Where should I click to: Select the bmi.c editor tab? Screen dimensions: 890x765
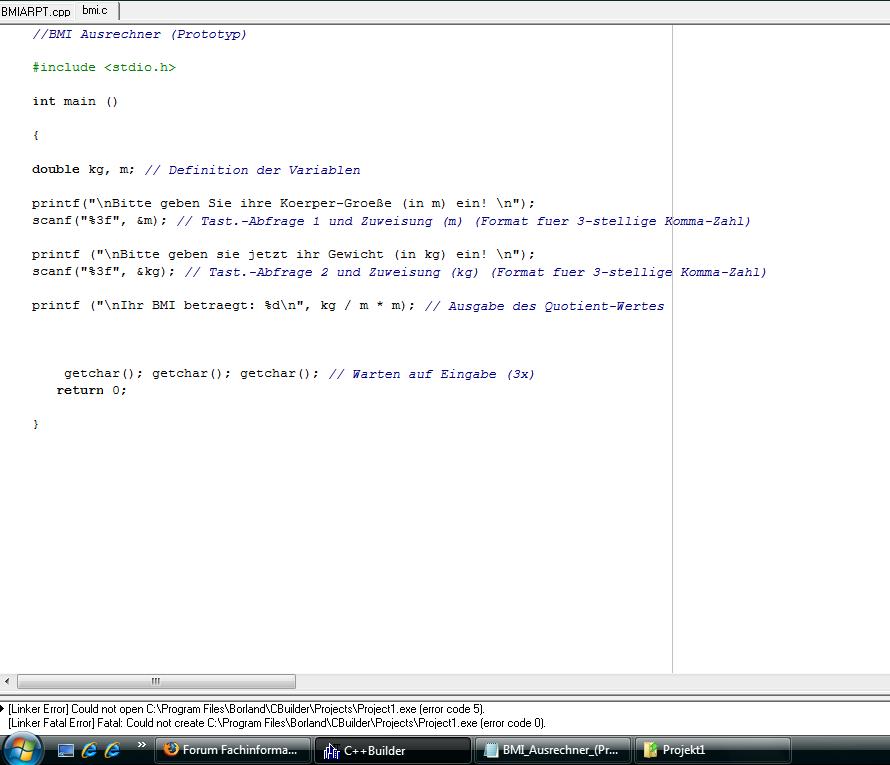(95, 10)
